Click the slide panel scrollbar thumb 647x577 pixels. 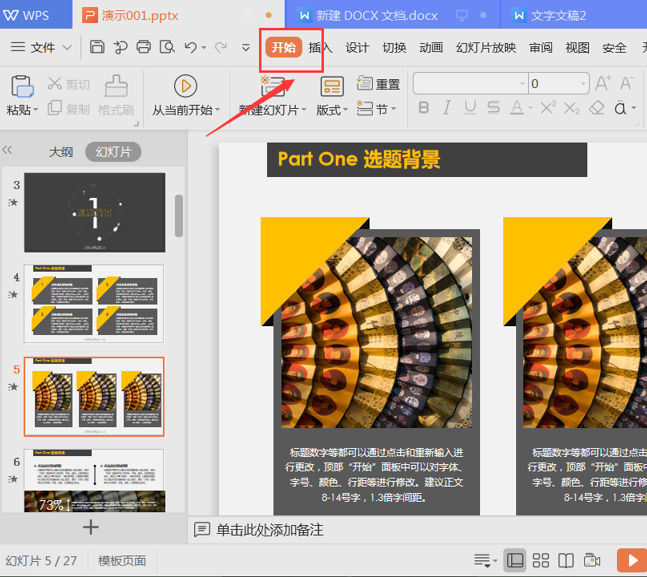179,215
